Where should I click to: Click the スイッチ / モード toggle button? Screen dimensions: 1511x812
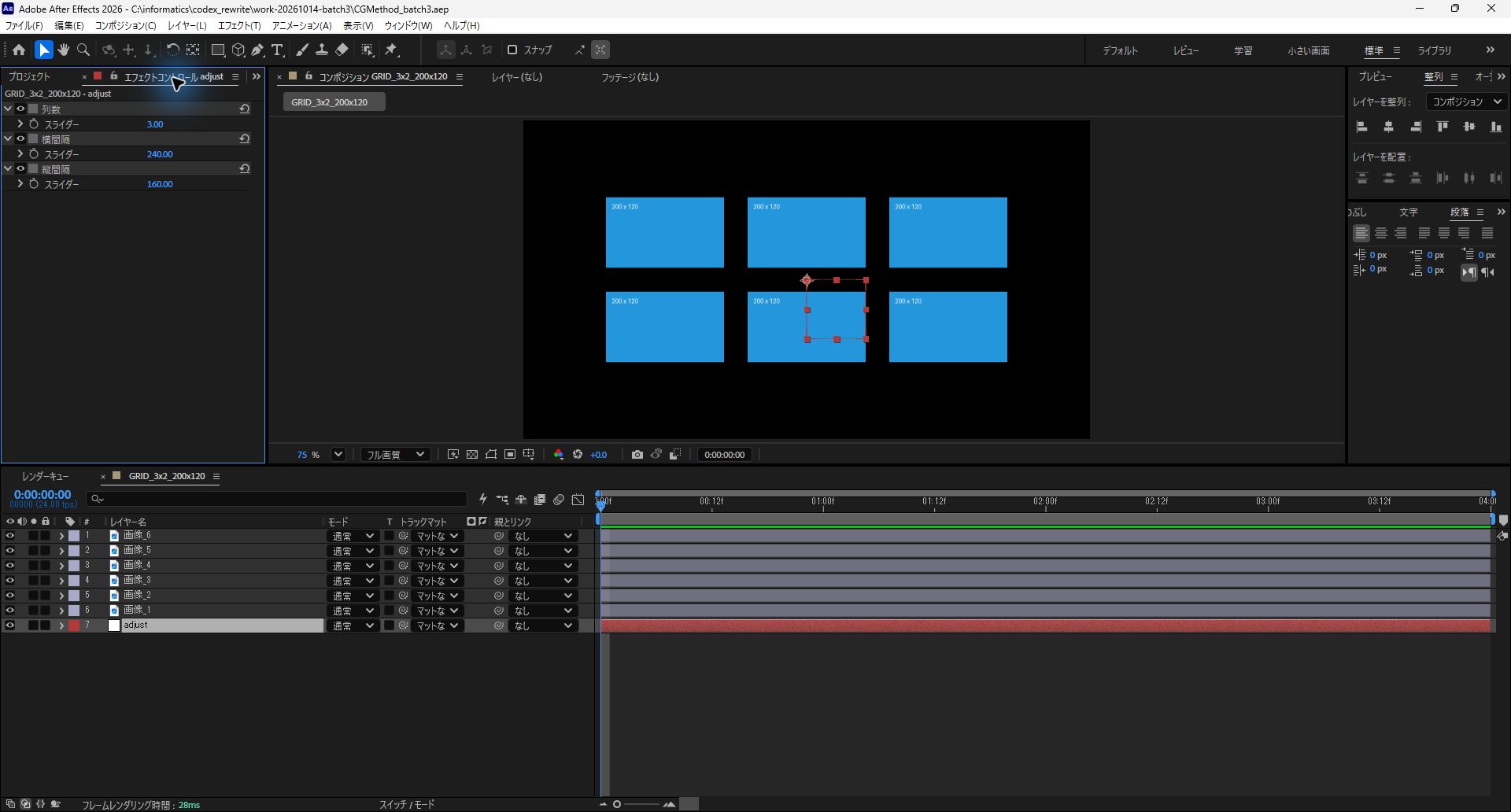(407, 805)
